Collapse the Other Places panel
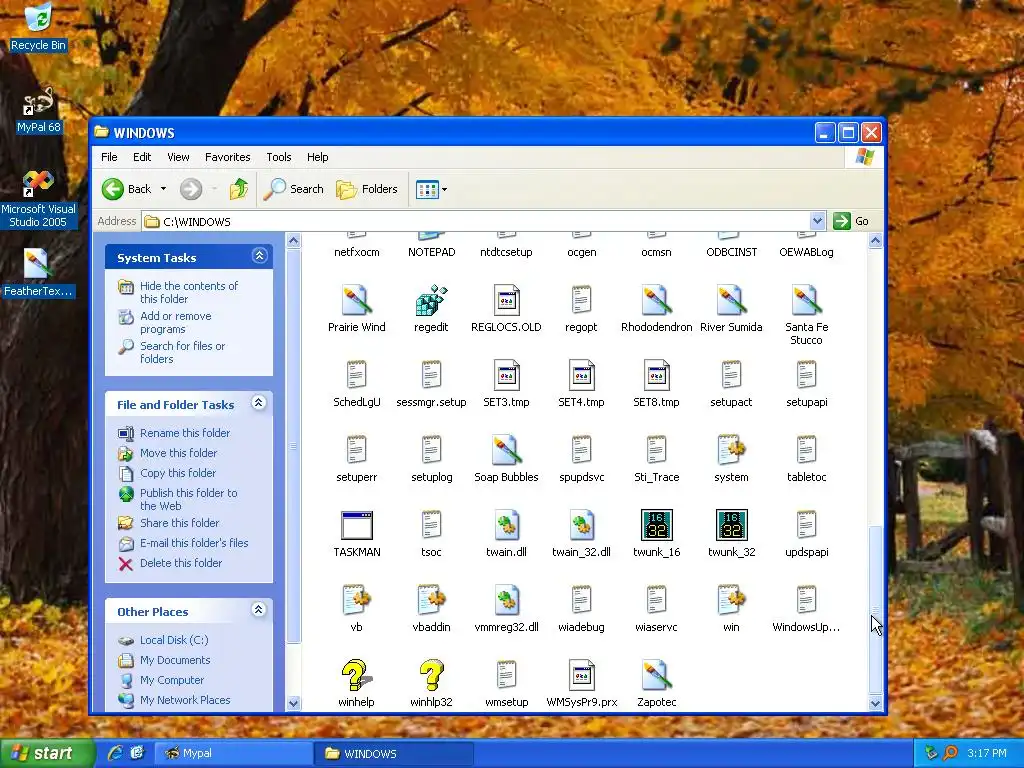The height and width of the screenshot is (768, 1024). (259, 610)
